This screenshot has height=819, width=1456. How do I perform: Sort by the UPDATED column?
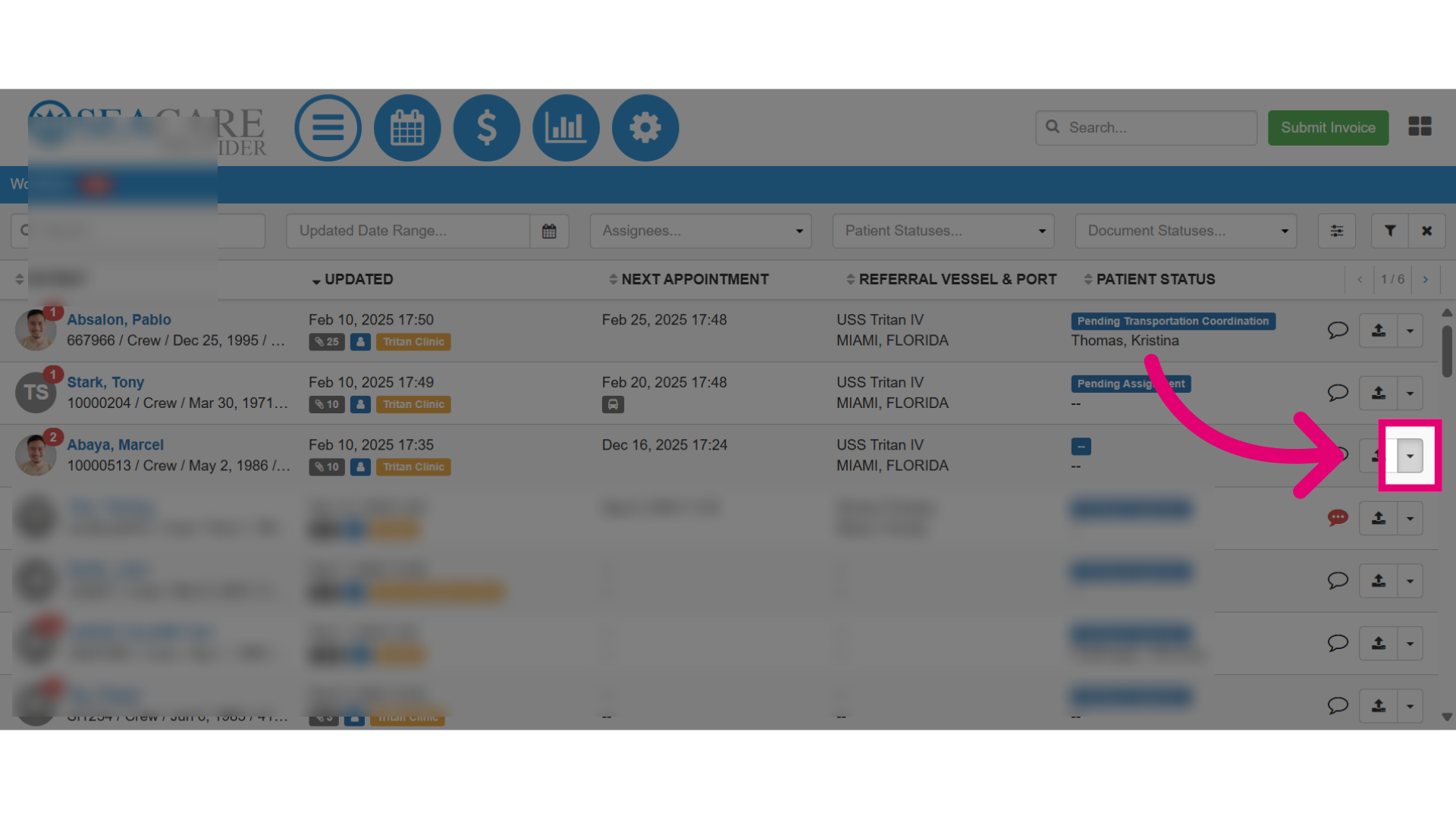[352, 279]
